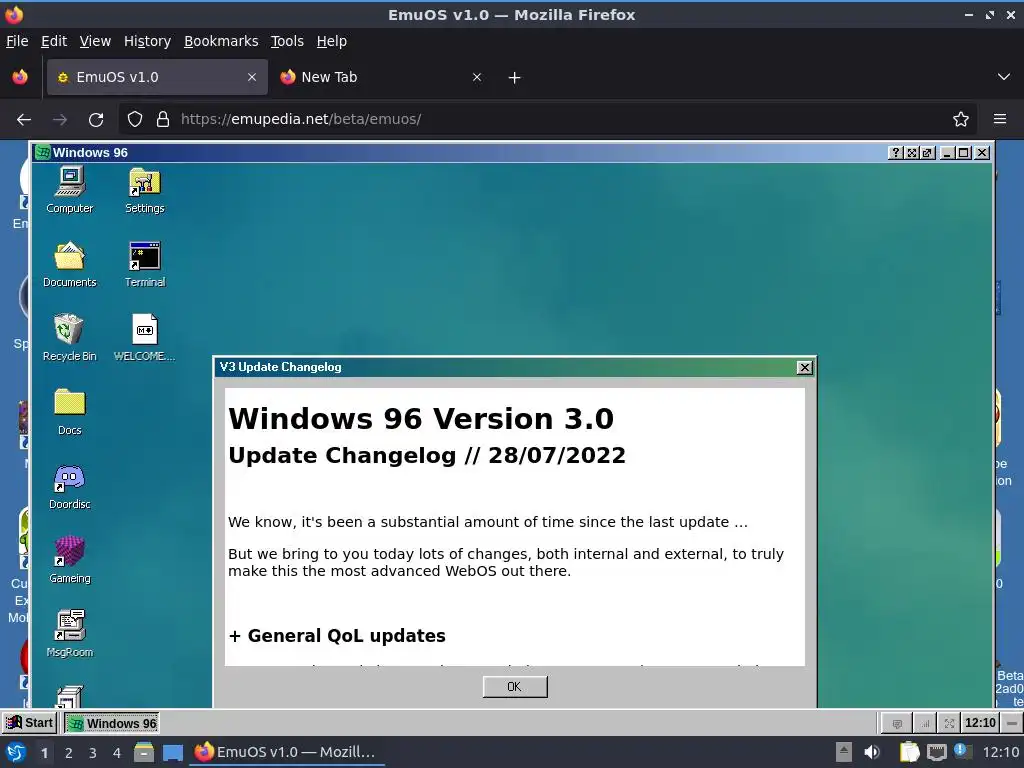Open the Firefox hamburger menu
This screenshot has height=768, width=1024.
1000,120
